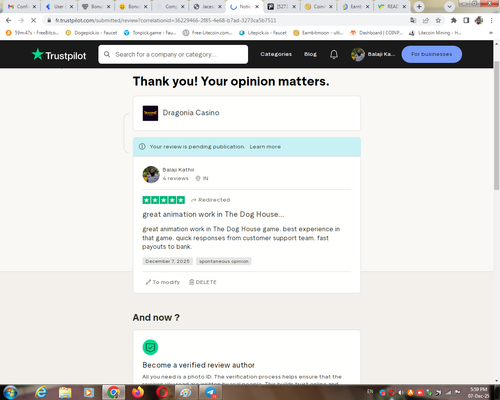Click the For businesses button
The image size is (500, 400).
(x=432, y=54)
